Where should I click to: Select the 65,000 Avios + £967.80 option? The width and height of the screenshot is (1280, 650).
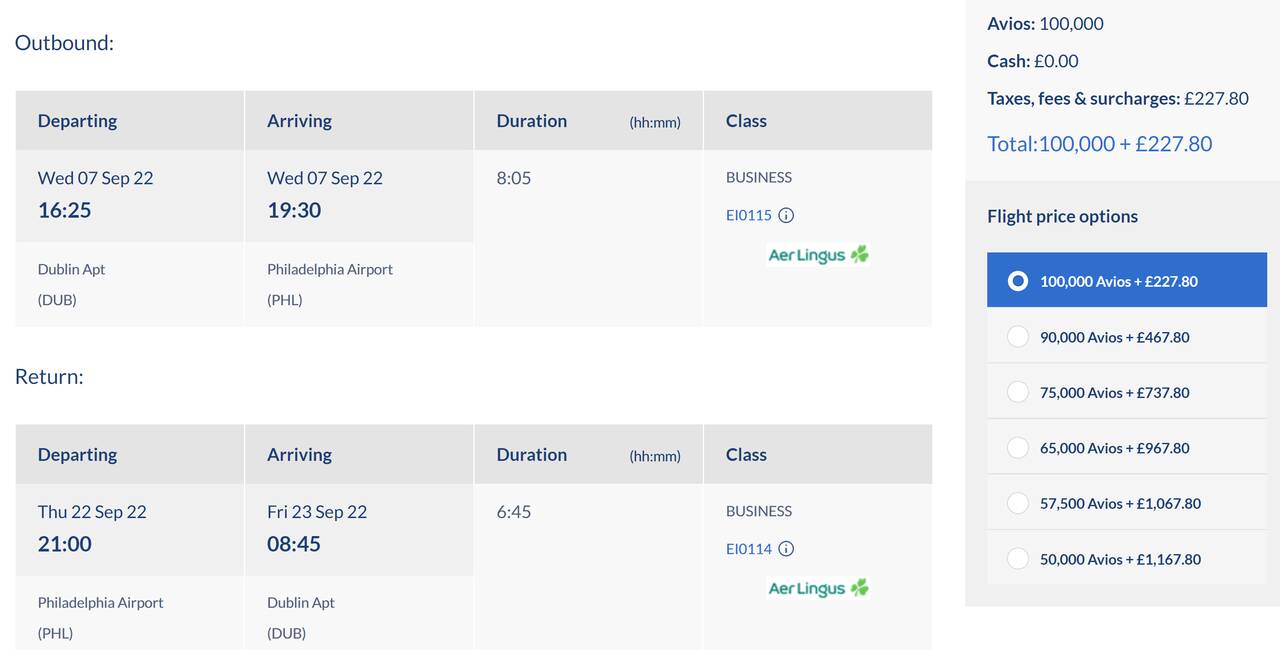pos(1127,448)
